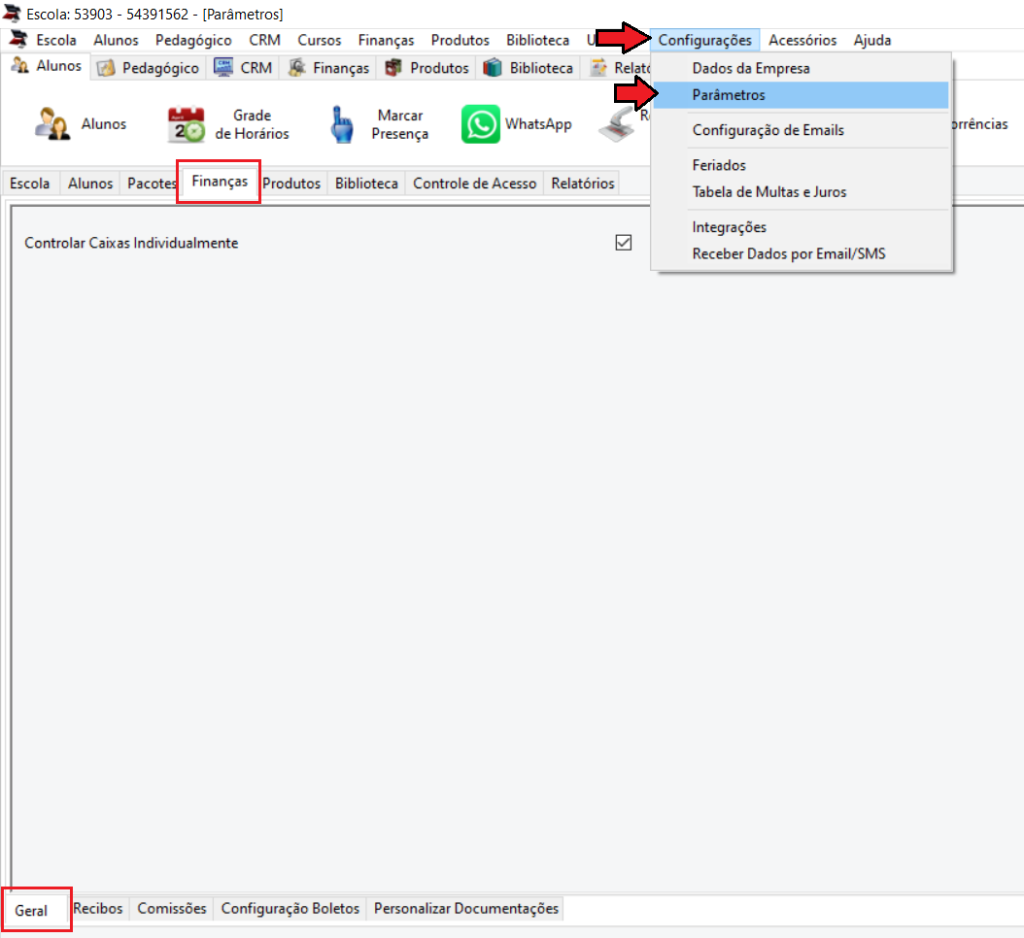Open the Escola menu in menu bar
This screenshot has height=938, width=1024.
[x=56, y=40]
